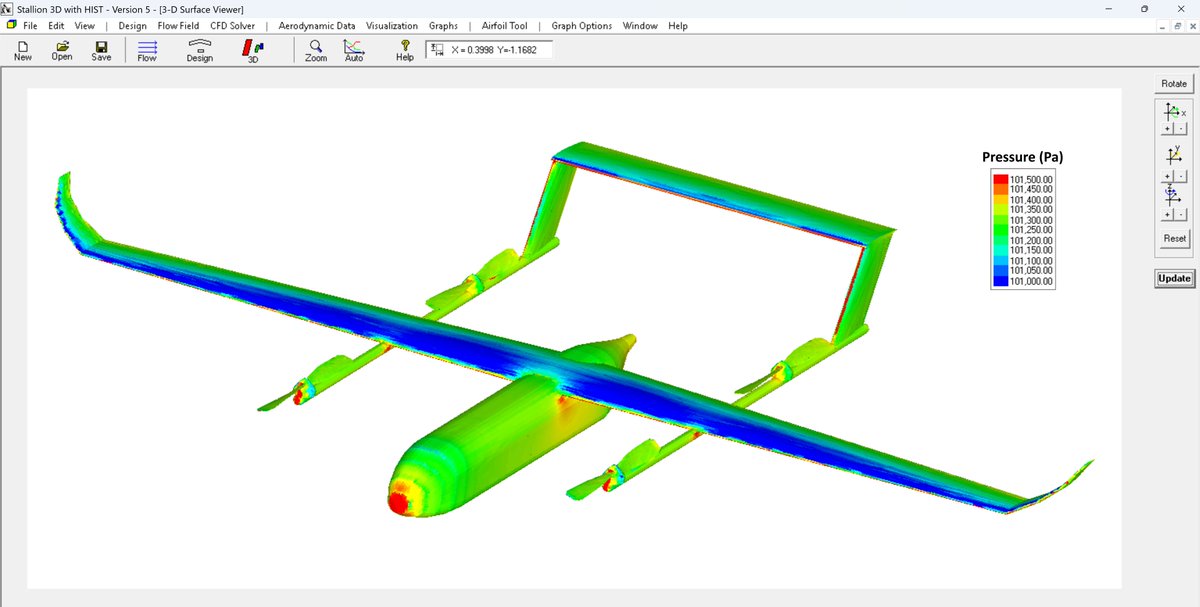The width and height of the screenshot is (1200, 607).
Task: Open Help via the question mark icon
Action: coord(404,48)
